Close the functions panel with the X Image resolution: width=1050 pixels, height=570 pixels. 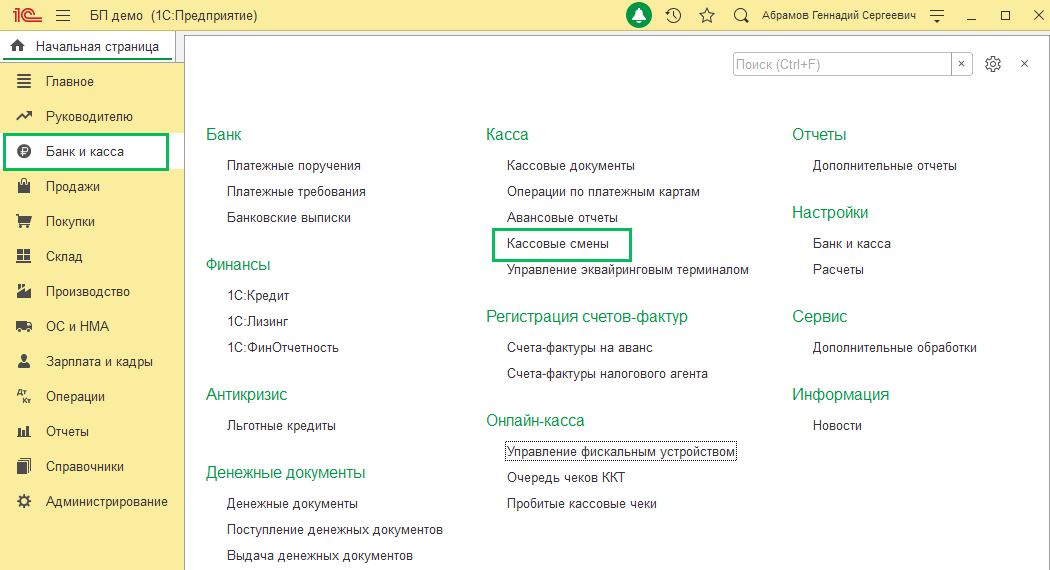[x=1025, y=64]
